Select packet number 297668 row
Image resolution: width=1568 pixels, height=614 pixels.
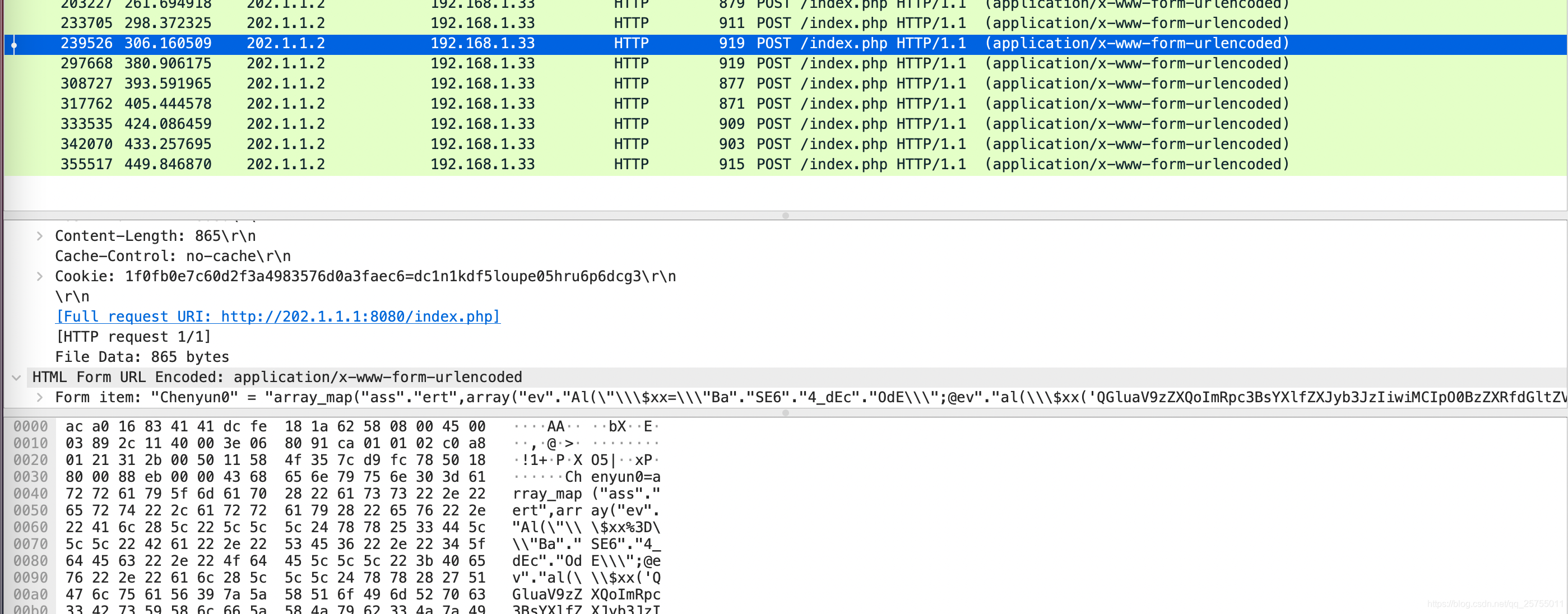pos(785,63)
